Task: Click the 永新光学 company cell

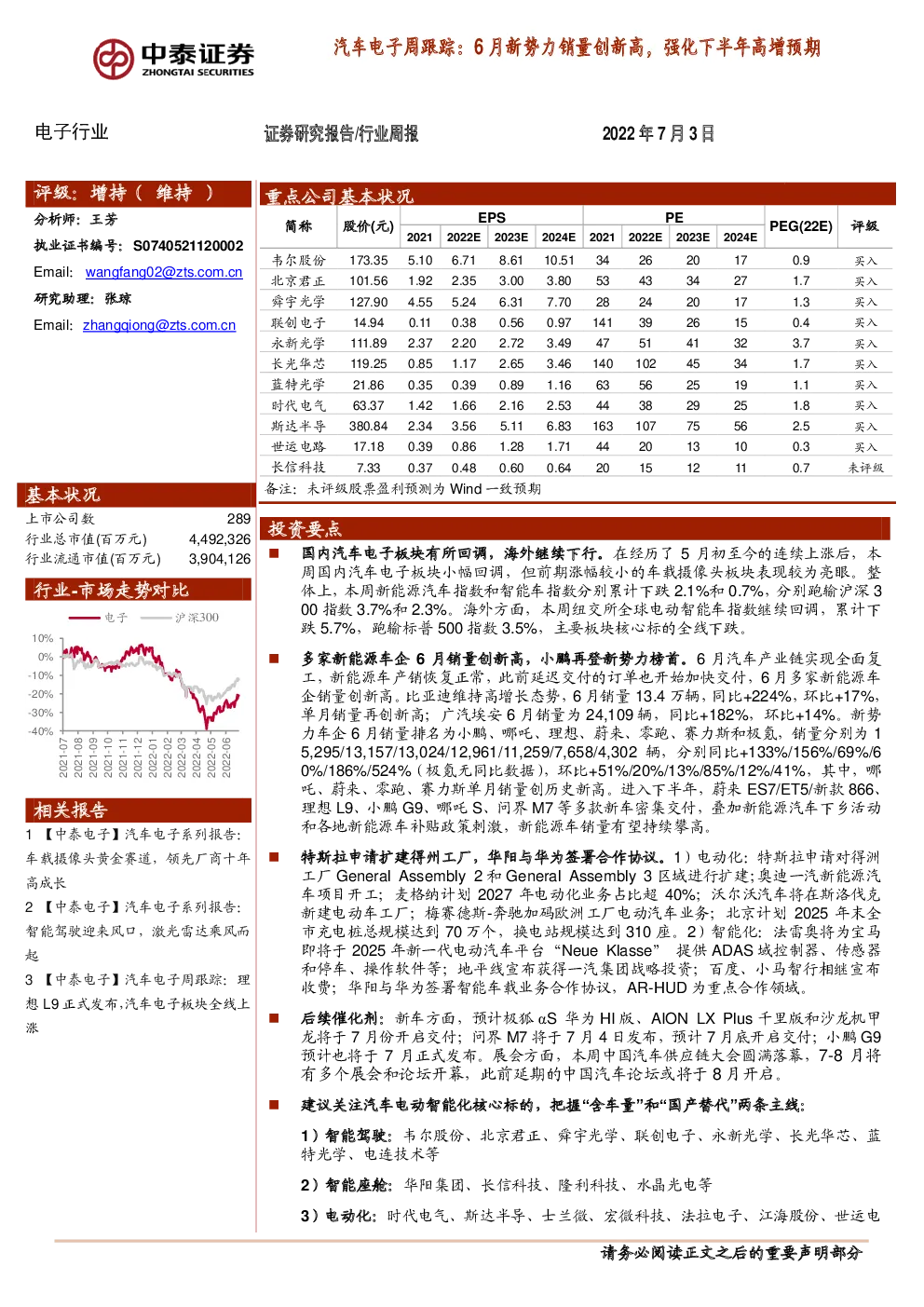Action: 298,344
